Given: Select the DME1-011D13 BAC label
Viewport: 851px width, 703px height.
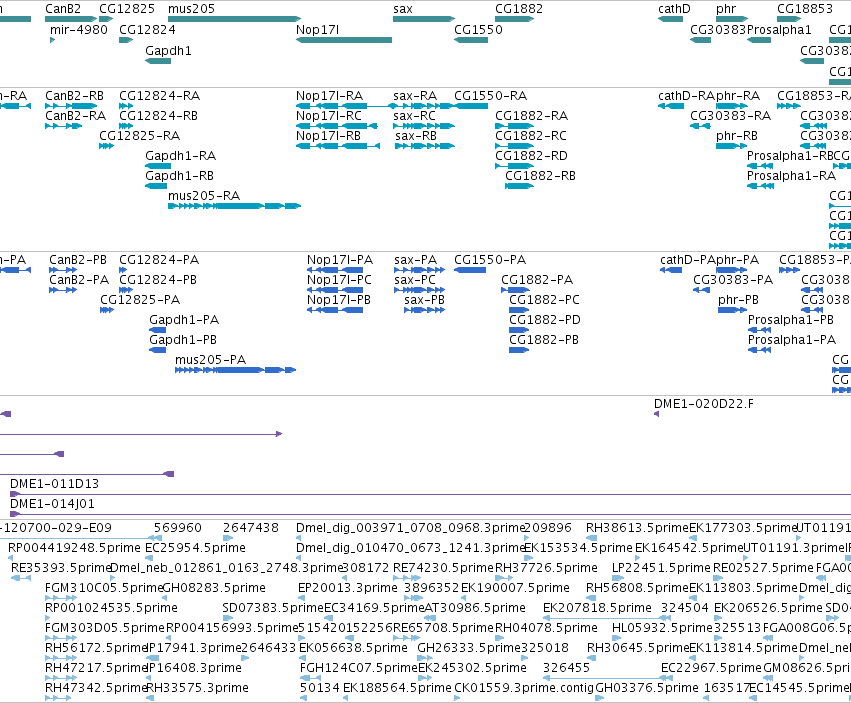Looking at the screenshot, I should click(x=54, y=484).
